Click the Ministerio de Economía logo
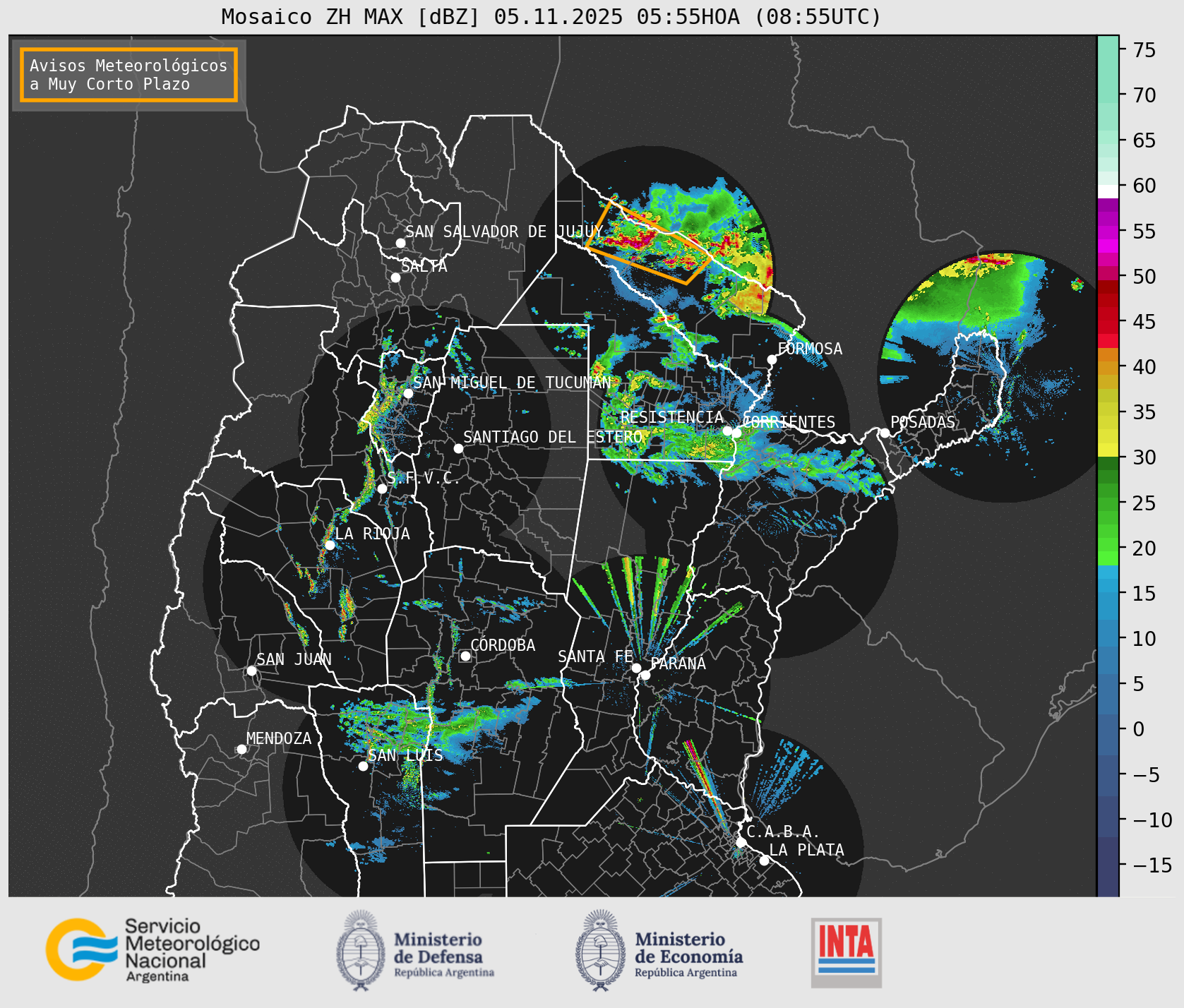The height and width of the screenshot is (1008, 1184). 659,950
